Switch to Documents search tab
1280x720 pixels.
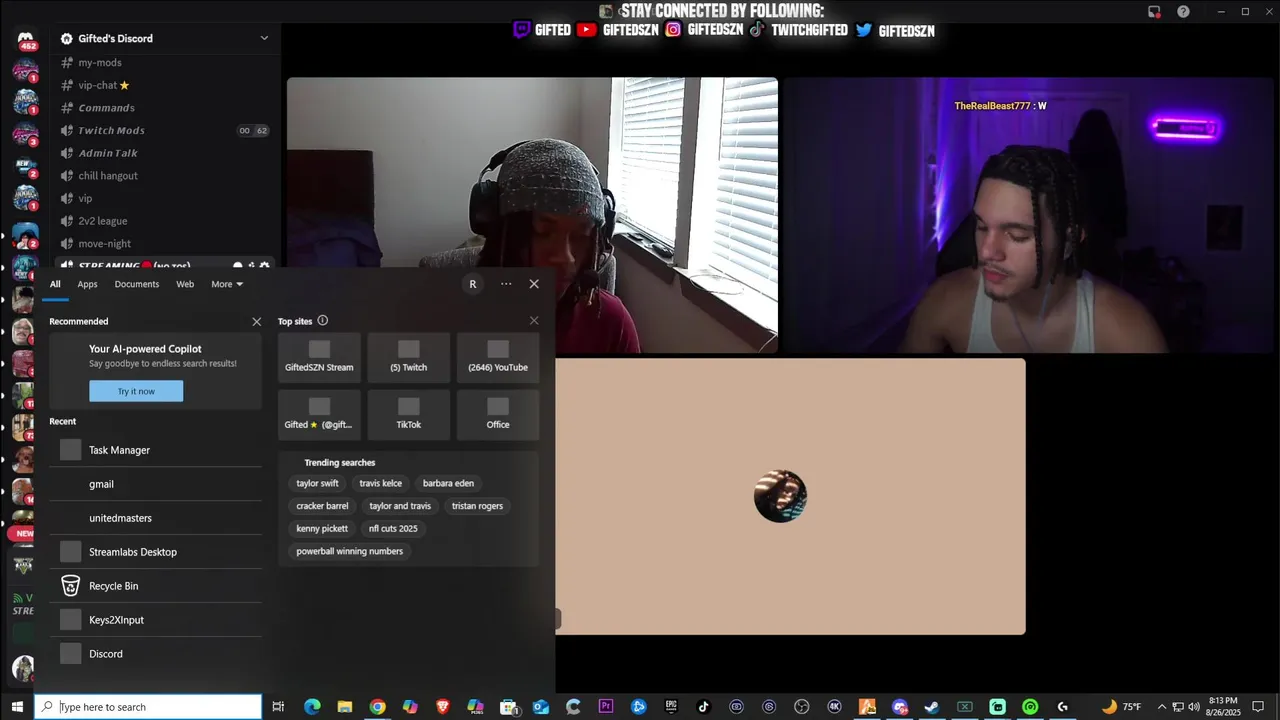click(137, 284)
